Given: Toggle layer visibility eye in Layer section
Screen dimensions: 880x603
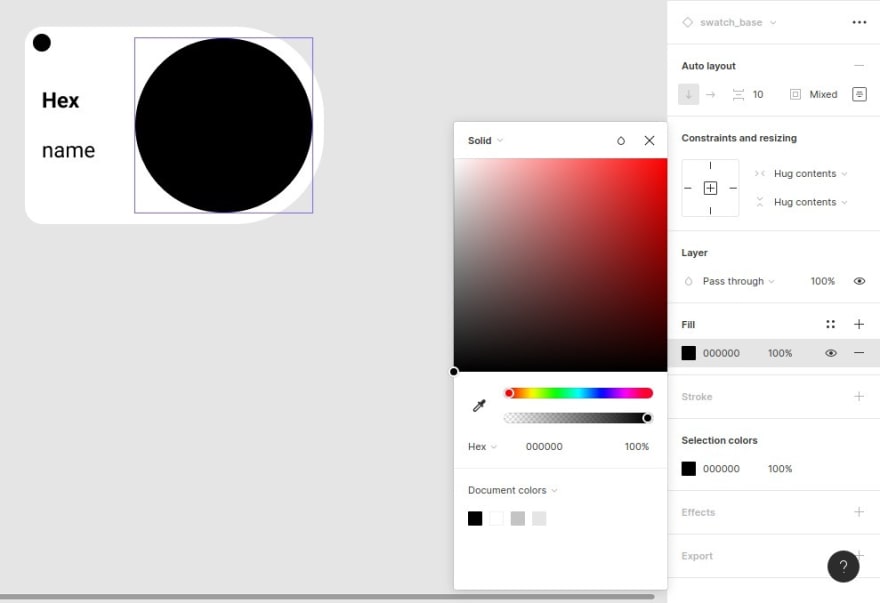Looking at the screenshot, I should (x=859, y=281).
